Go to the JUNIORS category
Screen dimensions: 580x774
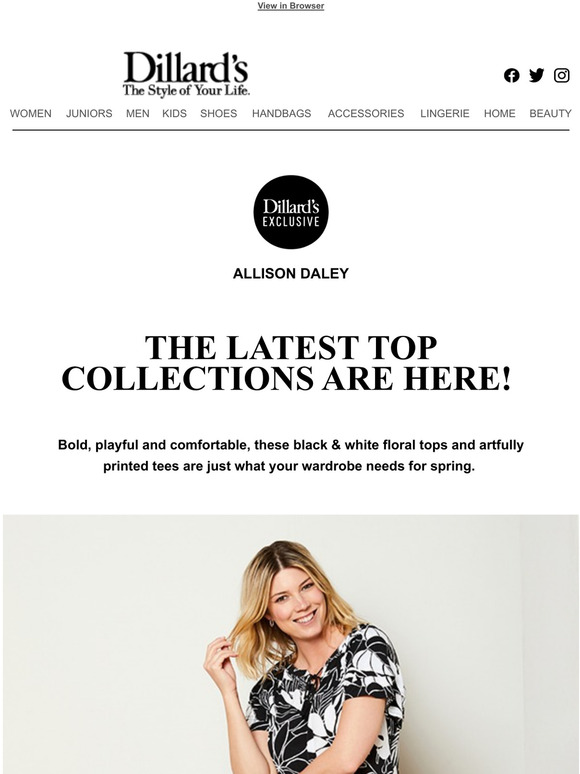coord(89,114)
